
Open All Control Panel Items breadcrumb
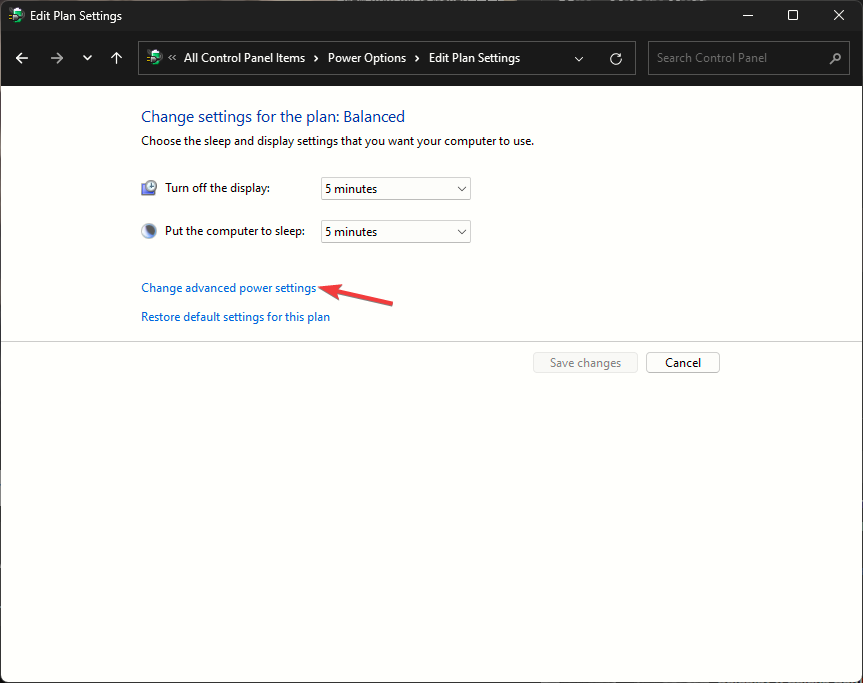244,58
